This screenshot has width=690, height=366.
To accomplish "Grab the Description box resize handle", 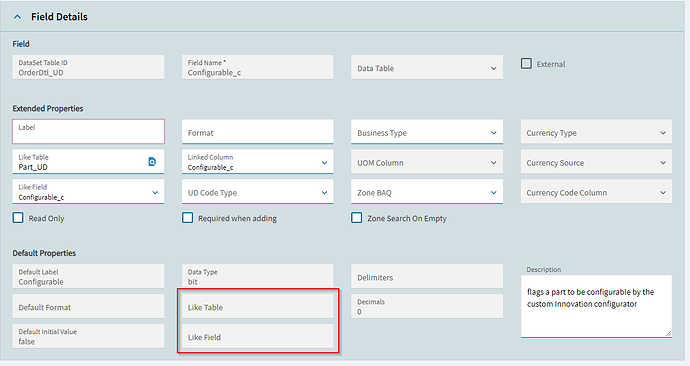I will [668, 333].
